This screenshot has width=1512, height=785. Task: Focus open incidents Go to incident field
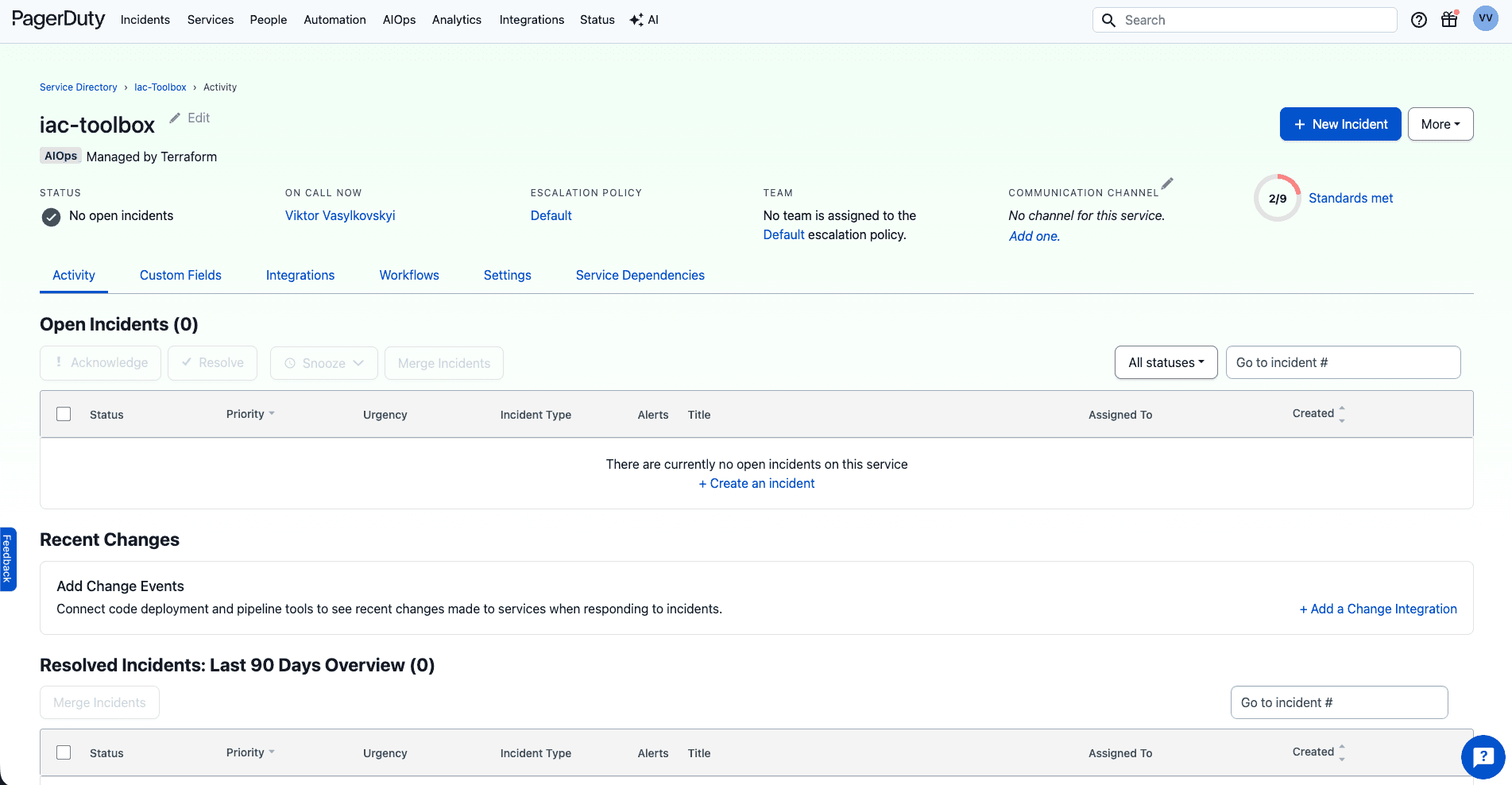[1344, 362]
